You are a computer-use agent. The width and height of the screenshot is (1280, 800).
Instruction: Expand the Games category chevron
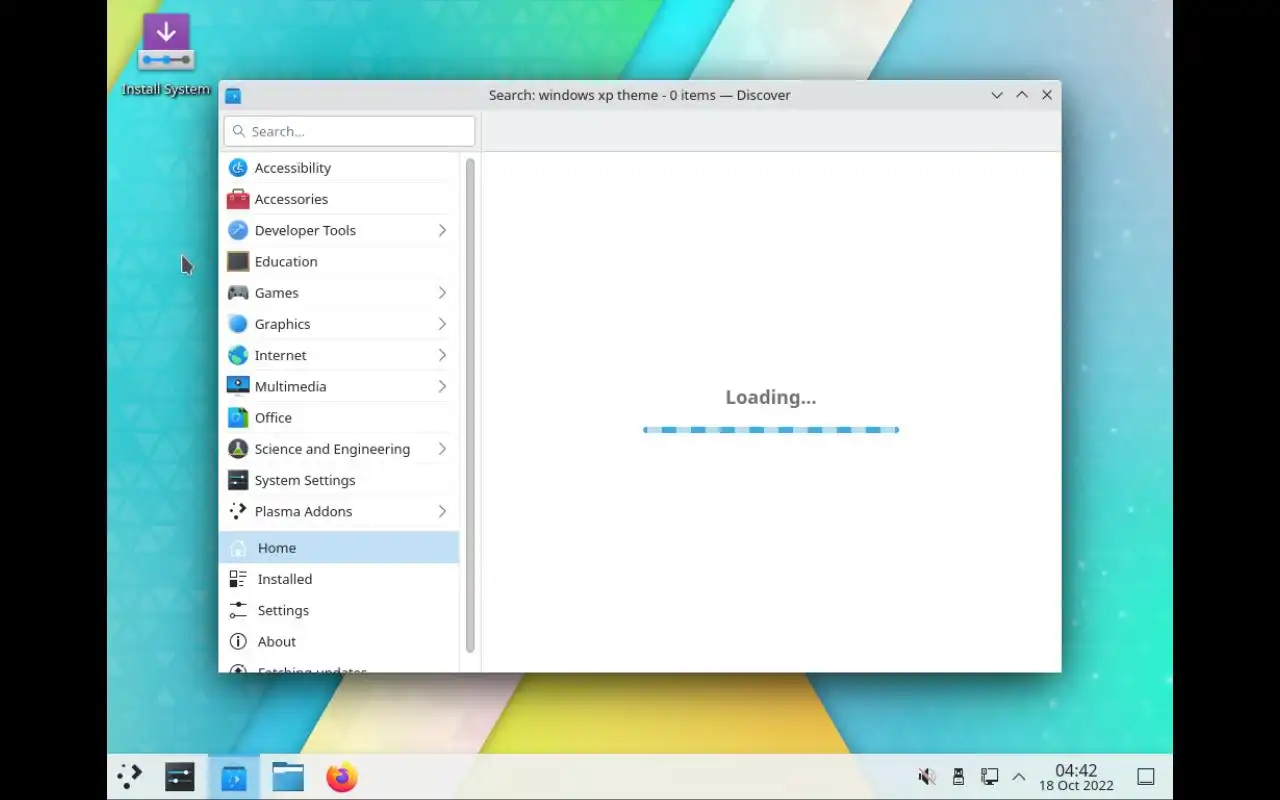[x=442, y=293]
